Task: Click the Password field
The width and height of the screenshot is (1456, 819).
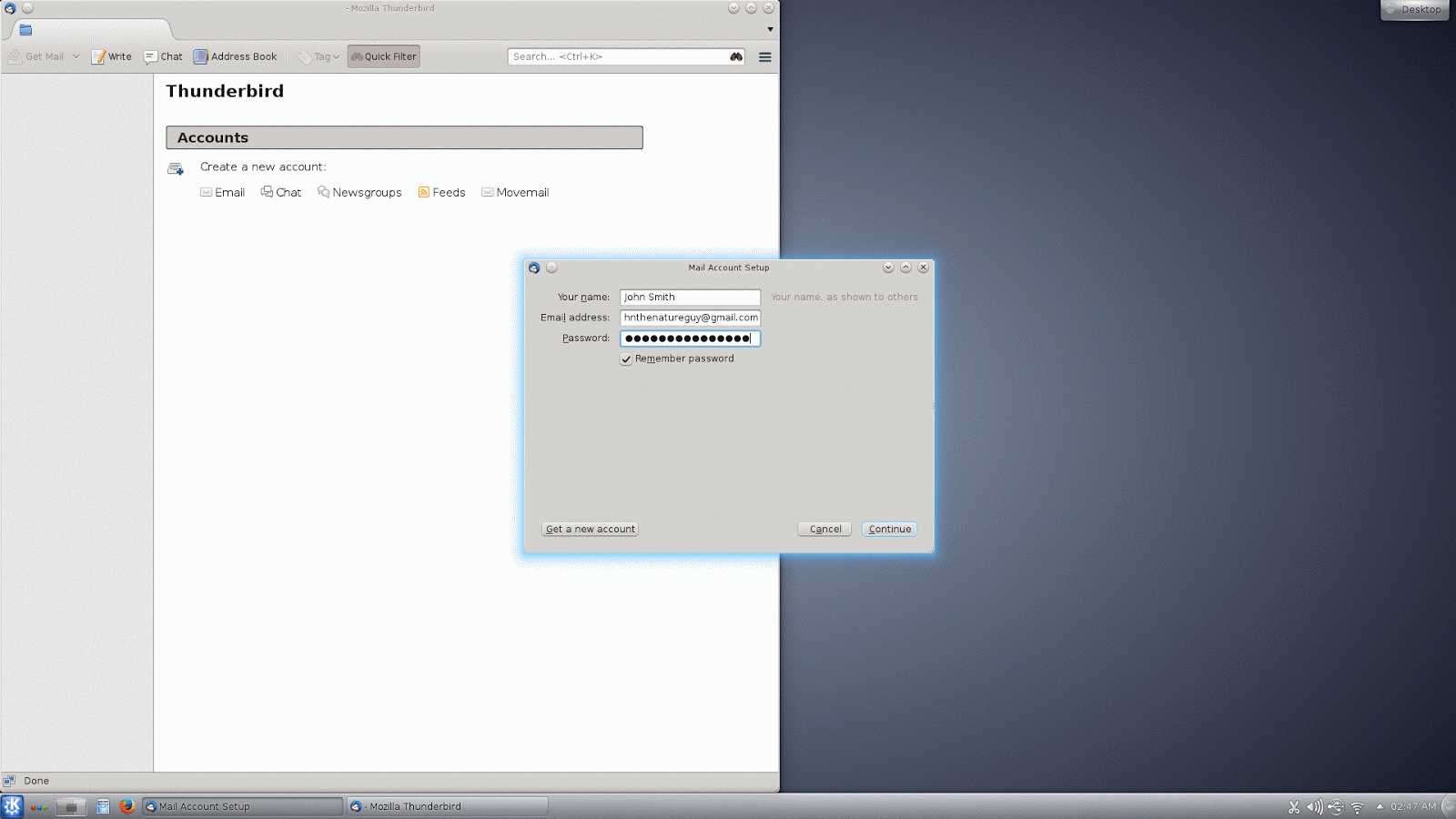Action: click(x=690, y=339)
